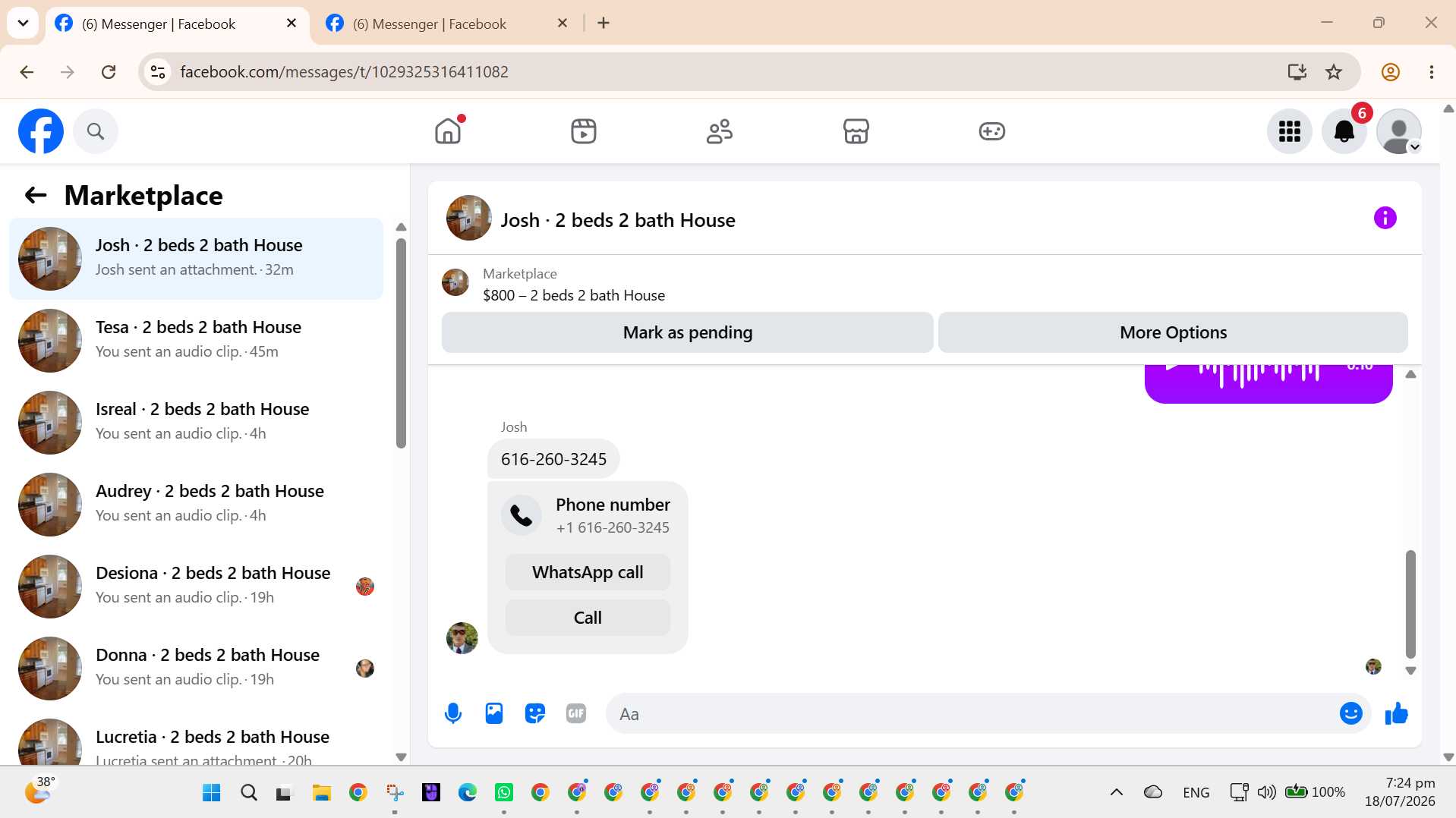Open the notifications bell

(x=1344, y=131)
